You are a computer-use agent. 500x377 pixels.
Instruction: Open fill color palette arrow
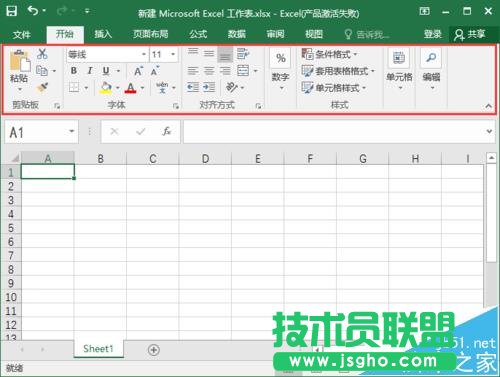118,88
